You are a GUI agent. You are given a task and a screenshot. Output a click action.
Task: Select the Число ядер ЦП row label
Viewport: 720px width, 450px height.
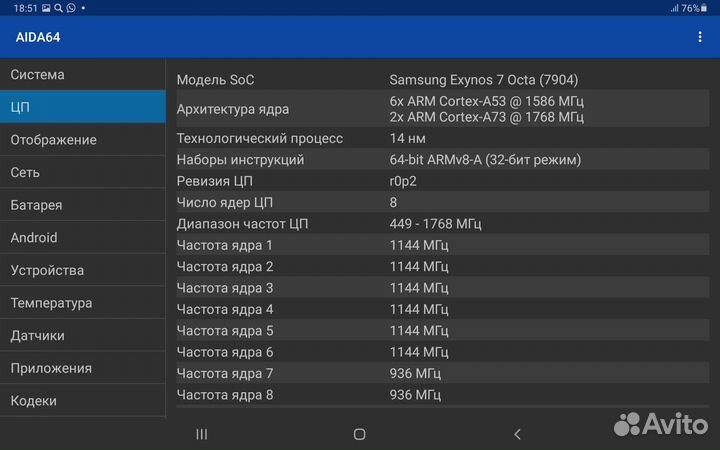pyautogui.click(x=225, y=202)
